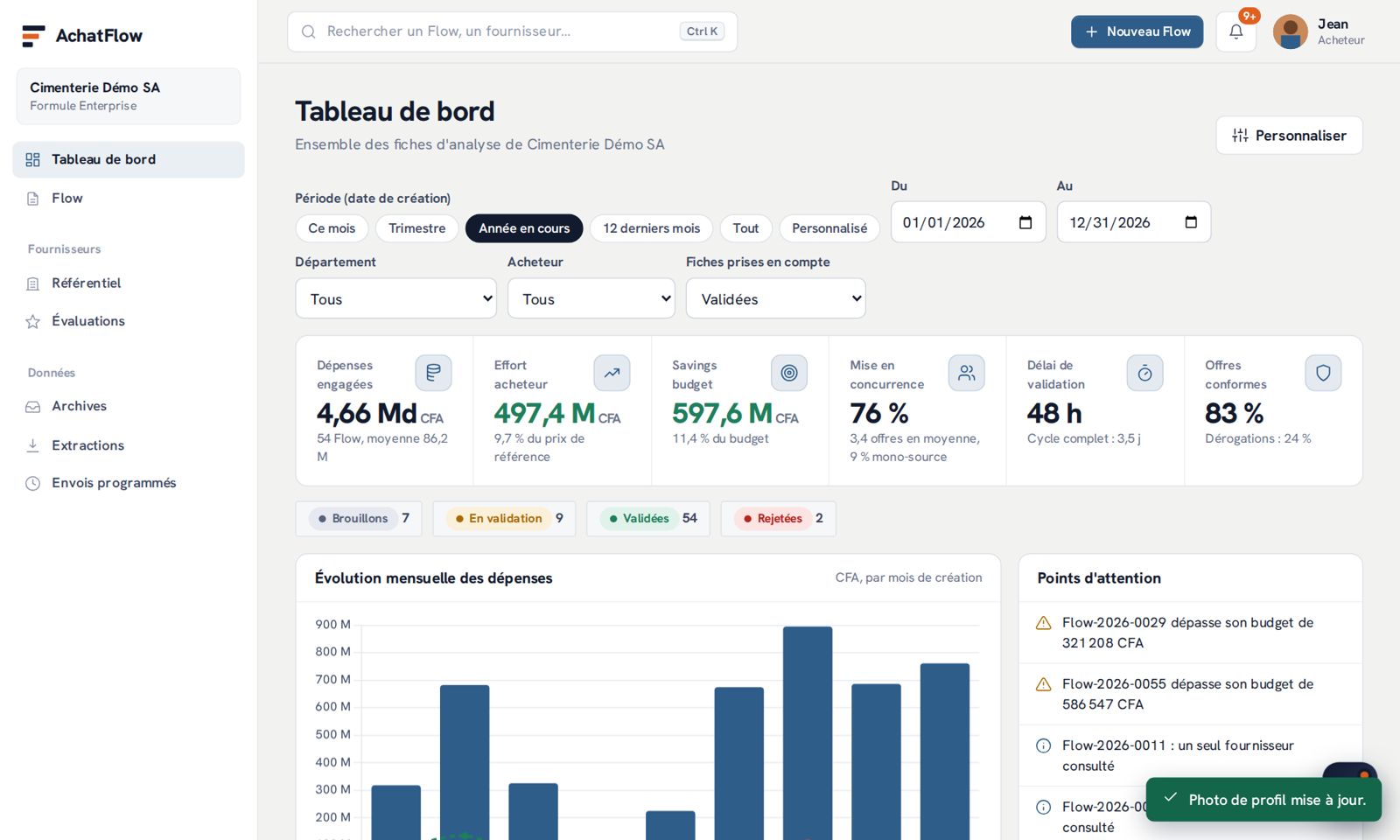The height and width of the screenshot is (840, 1400).
Task: Expand the Fiches prises en compte dropdown
Action: (776, 298)
